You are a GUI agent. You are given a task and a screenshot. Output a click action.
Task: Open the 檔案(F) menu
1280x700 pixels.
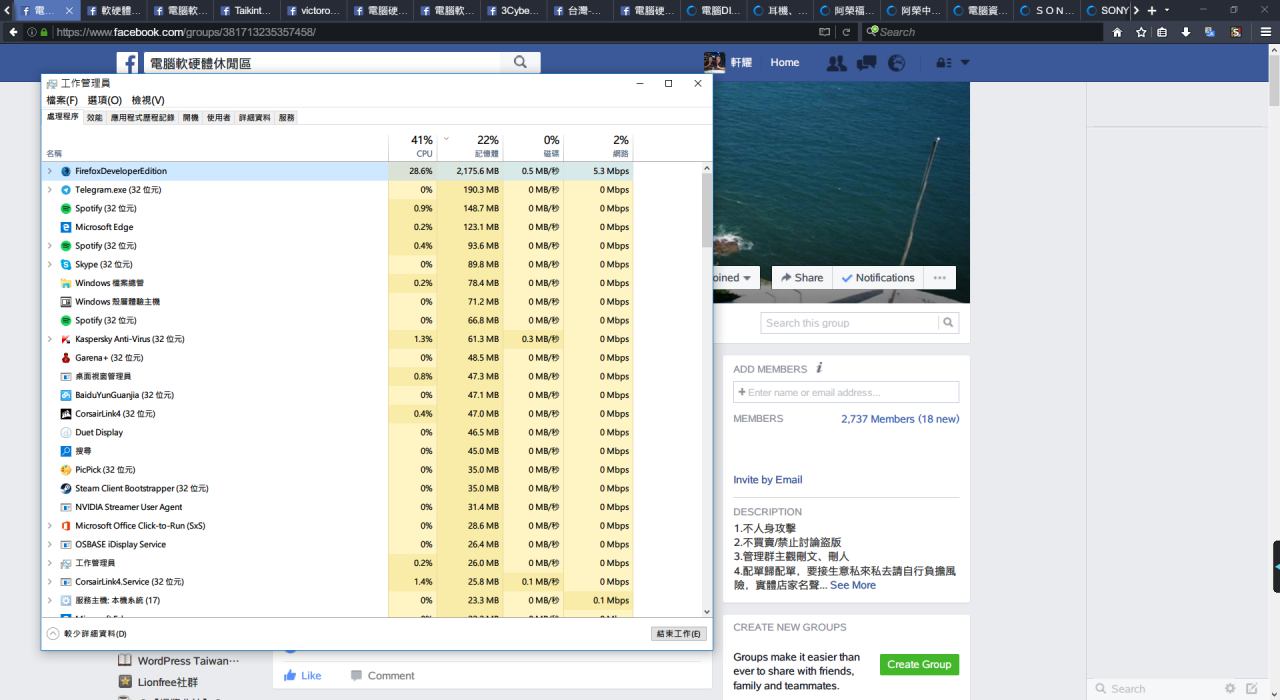[62, 100]
